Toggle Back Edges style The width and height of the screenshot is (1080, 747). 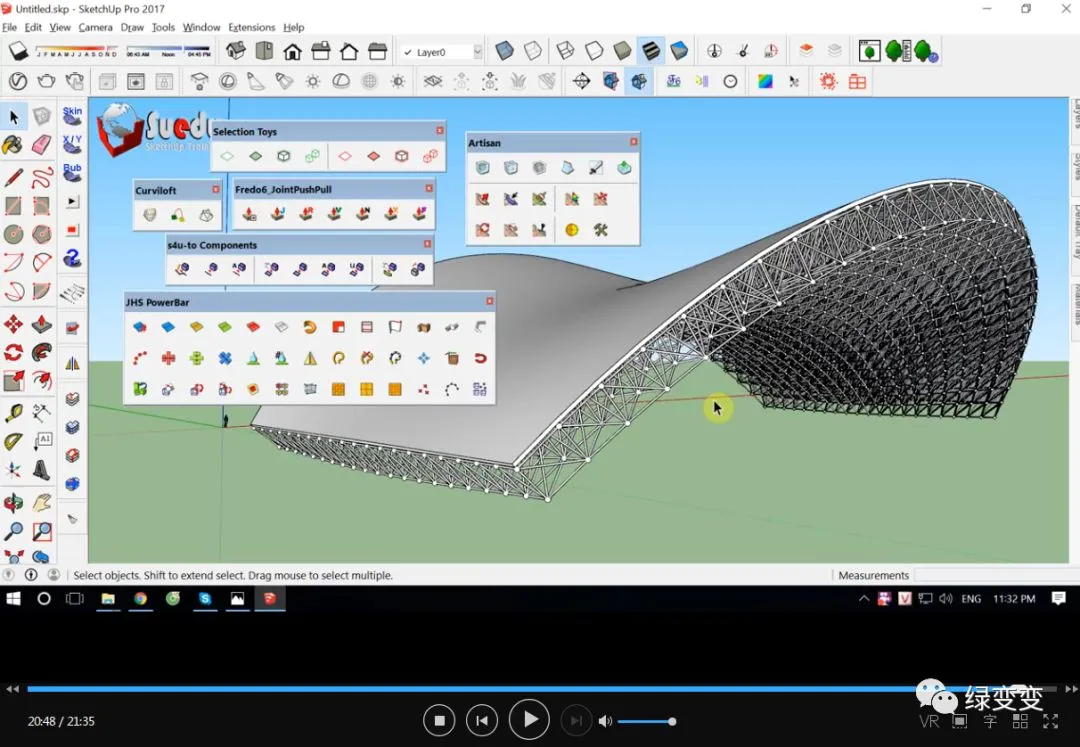pos(532,51)
